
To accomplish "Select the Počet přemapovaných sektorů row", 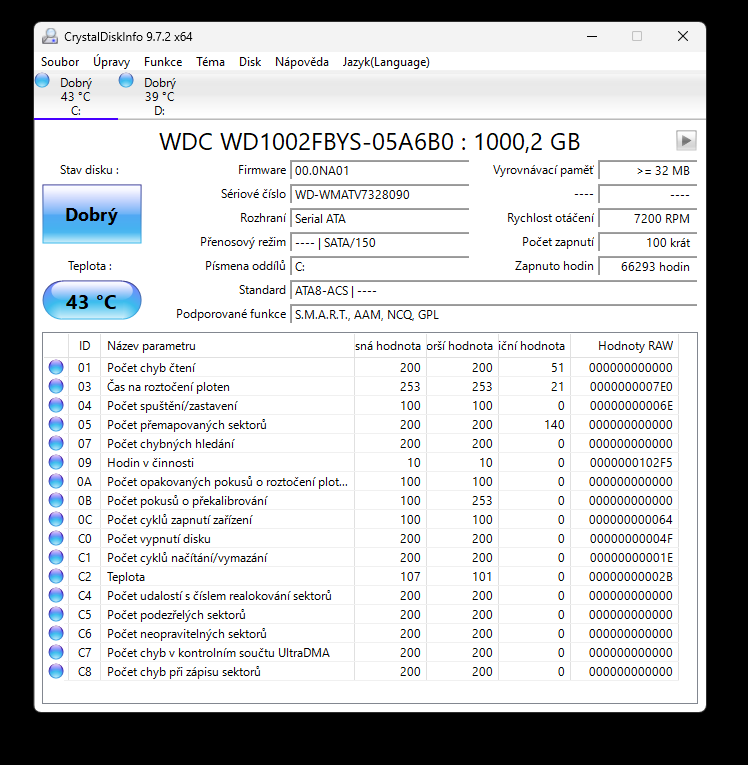I will [x=361, y=424].
